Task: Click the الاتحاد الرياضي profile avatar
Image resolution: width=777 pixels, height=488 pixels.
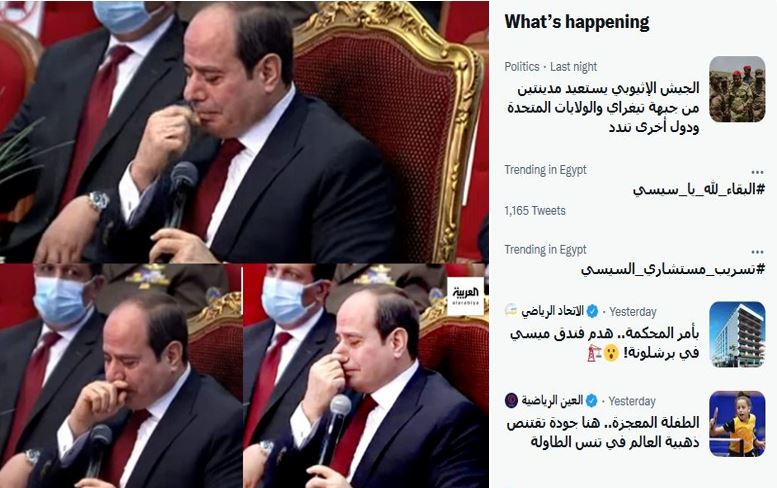Action: click(x=511, y=311)
